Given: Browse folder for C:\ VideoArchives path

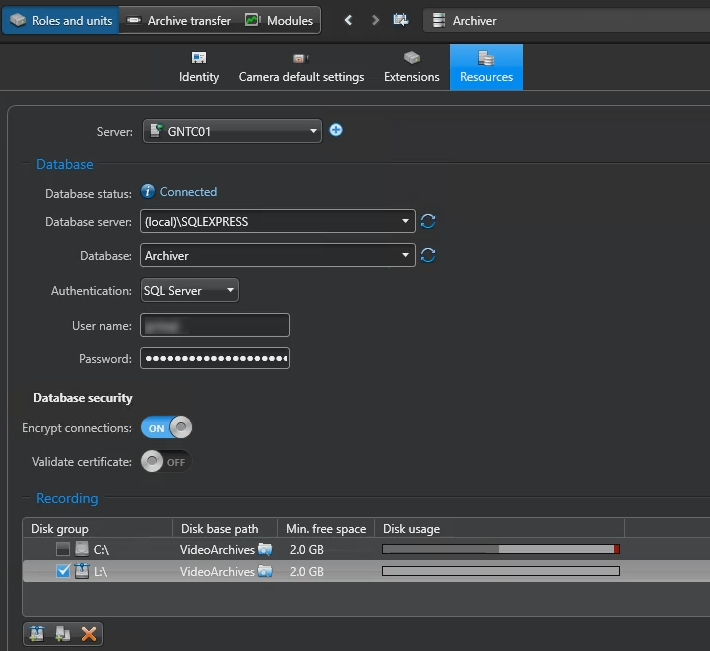Looking at the screenshot, I should tap(265, 549).
